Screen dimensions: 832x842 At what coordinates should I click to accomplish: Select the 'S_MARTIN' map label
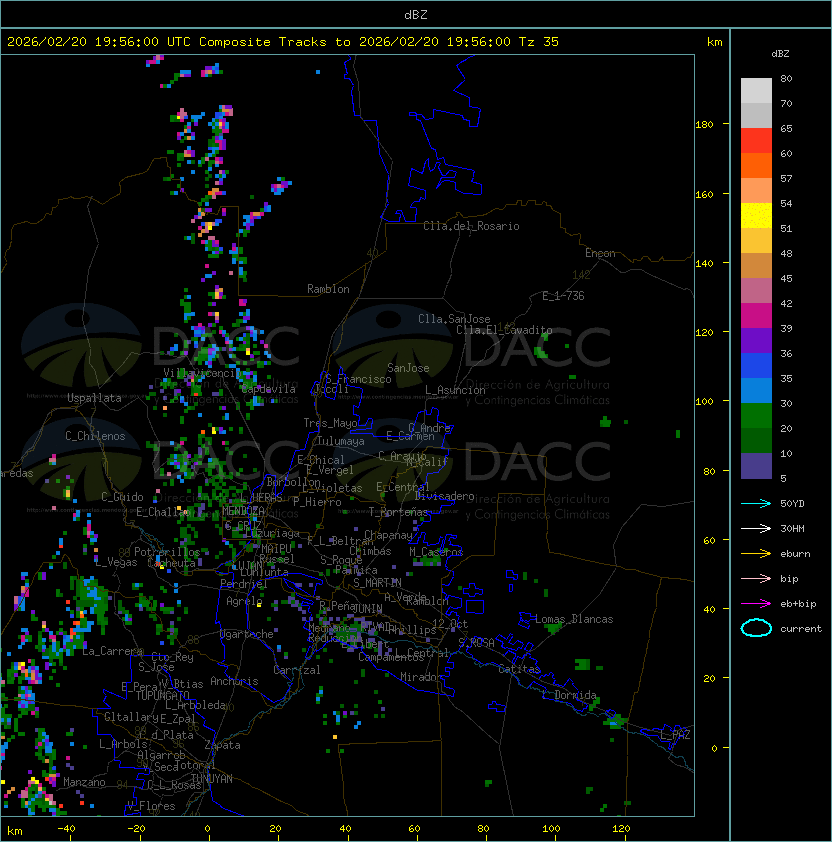click(378, 583)
